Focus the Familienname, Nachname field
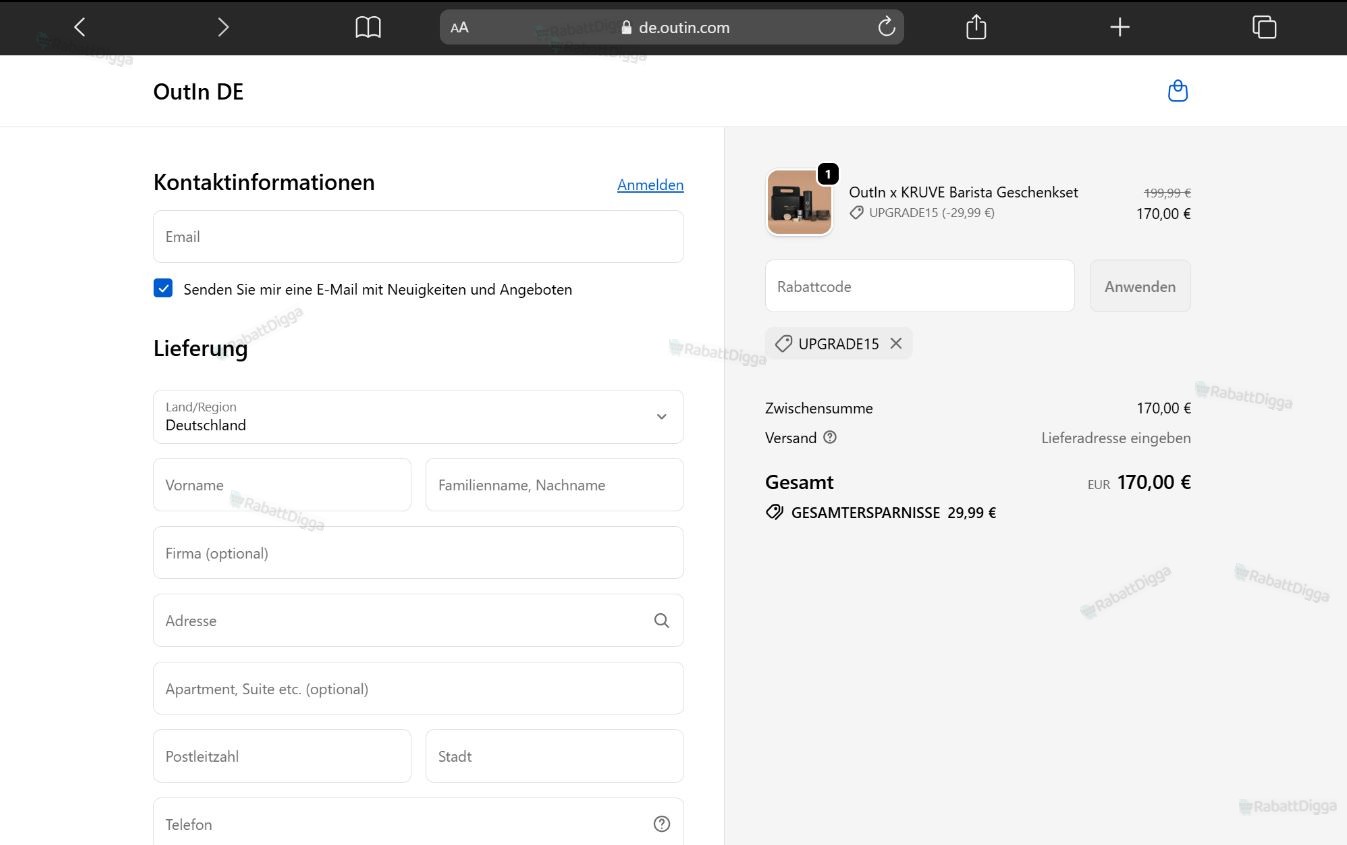The width and height of the screenshot is (1347, 845). (x=554, y=485)
